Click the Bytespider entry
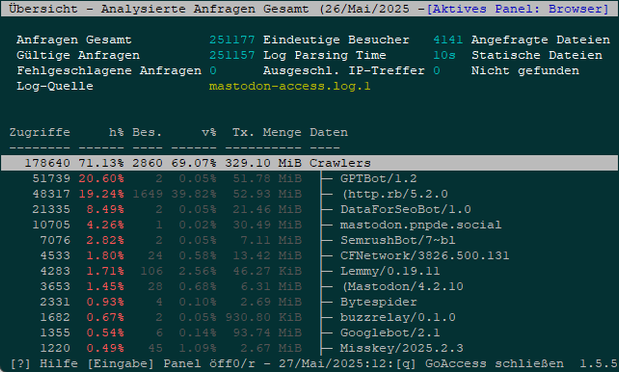619x372 pixels. coord(378,302)
